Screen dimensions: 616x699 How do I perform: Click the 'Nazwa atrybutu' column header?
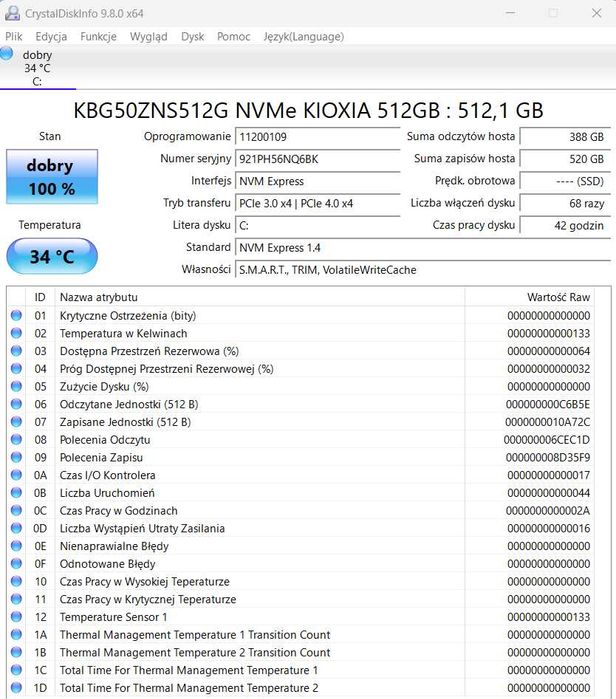(x=259, y=297)
